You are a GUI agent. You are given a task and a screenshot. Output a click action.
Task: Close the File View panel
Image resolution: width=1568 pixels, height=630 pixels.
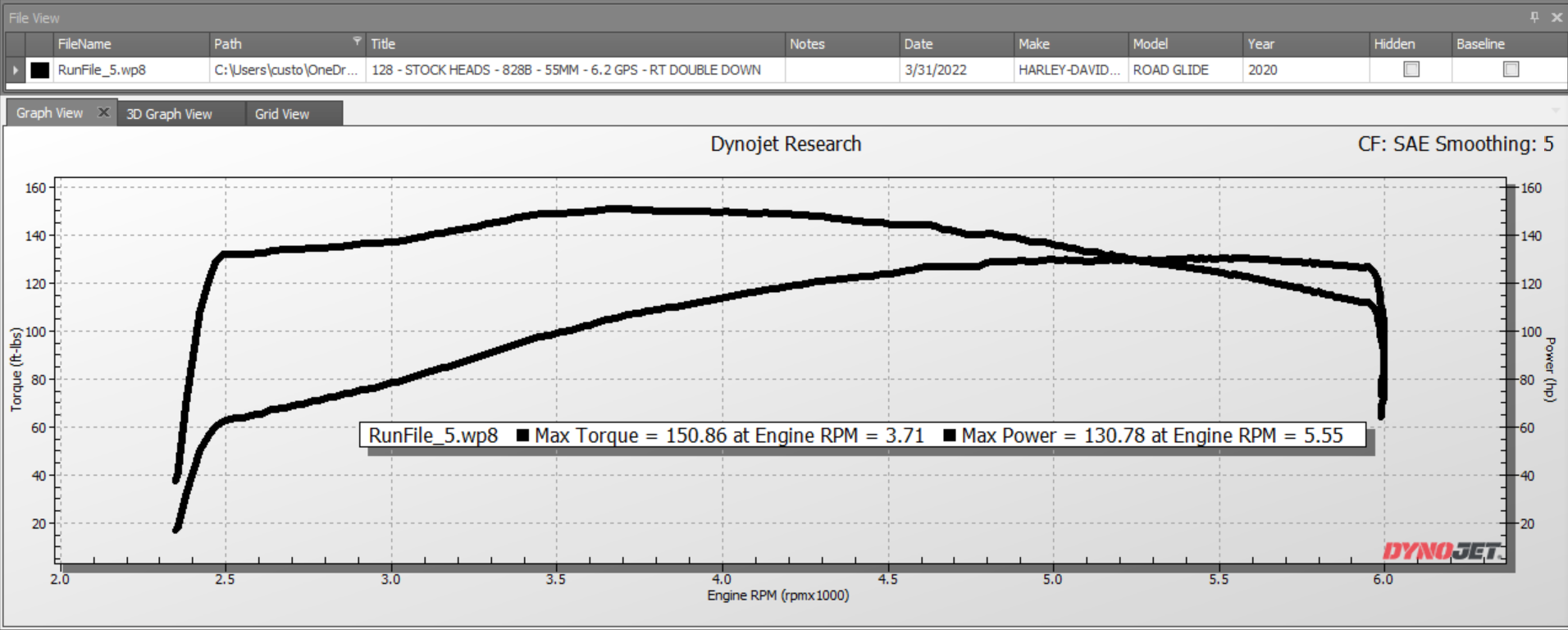[1556, 17]
